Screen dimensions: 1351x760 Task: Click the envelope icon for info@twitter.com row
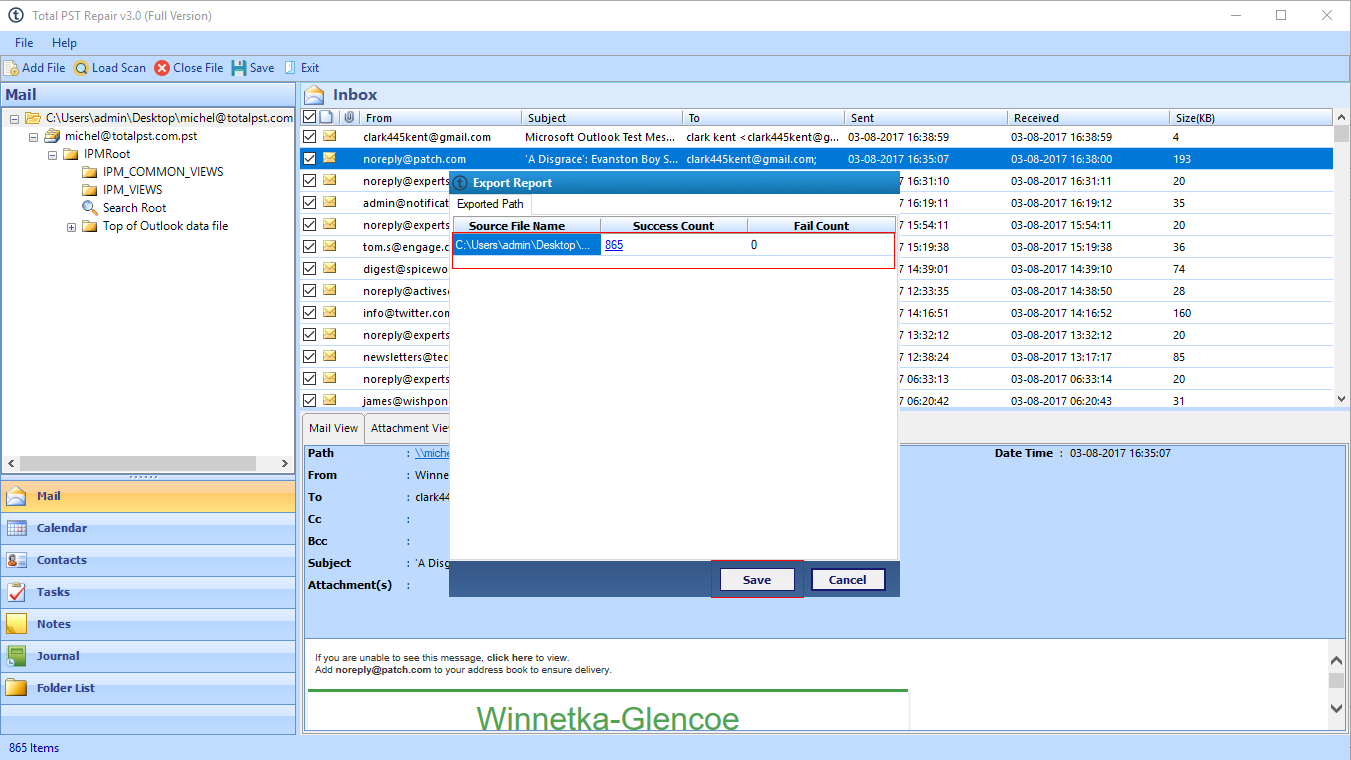[329, 313]
